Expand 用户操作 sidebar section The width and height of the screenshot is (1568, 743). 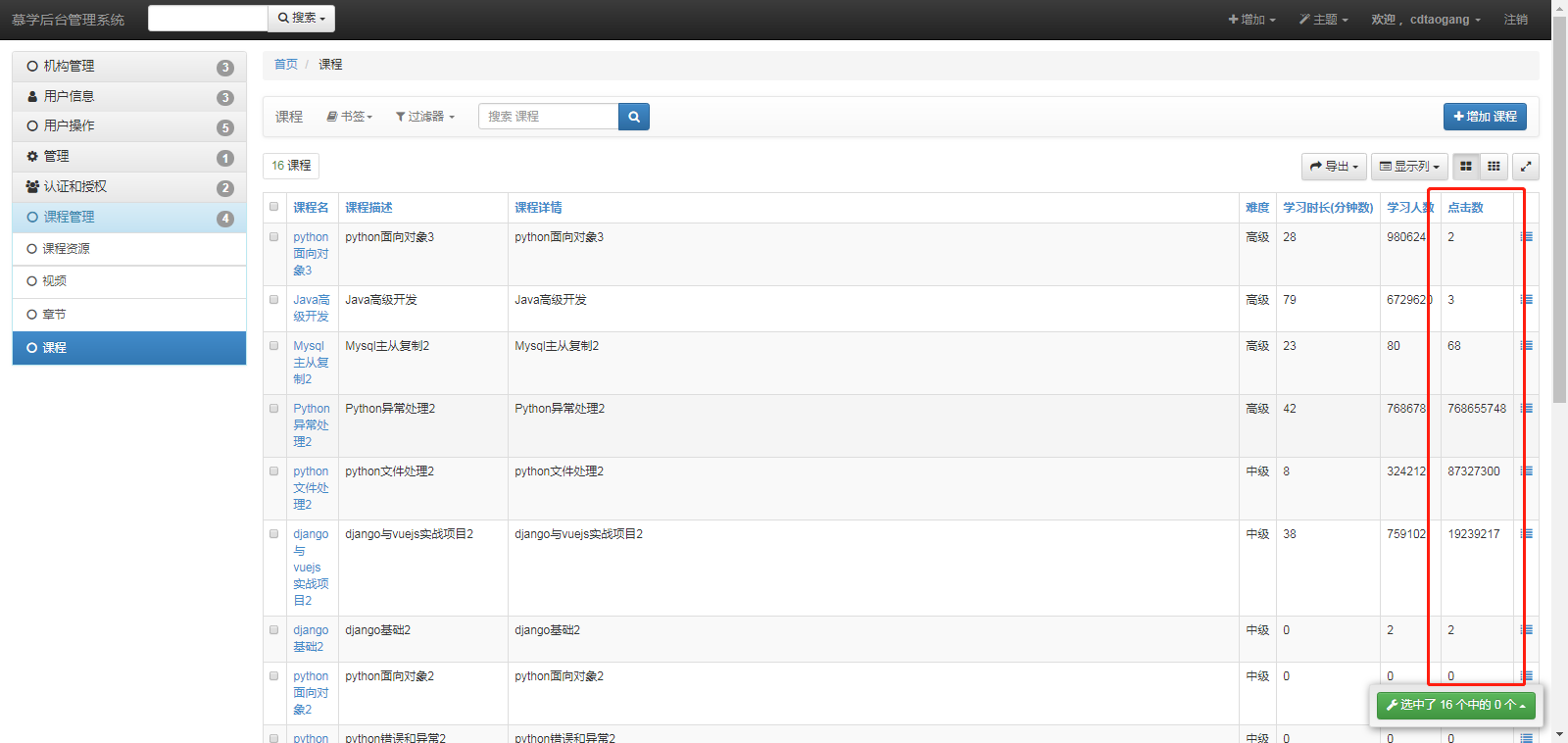pos(129,126)
